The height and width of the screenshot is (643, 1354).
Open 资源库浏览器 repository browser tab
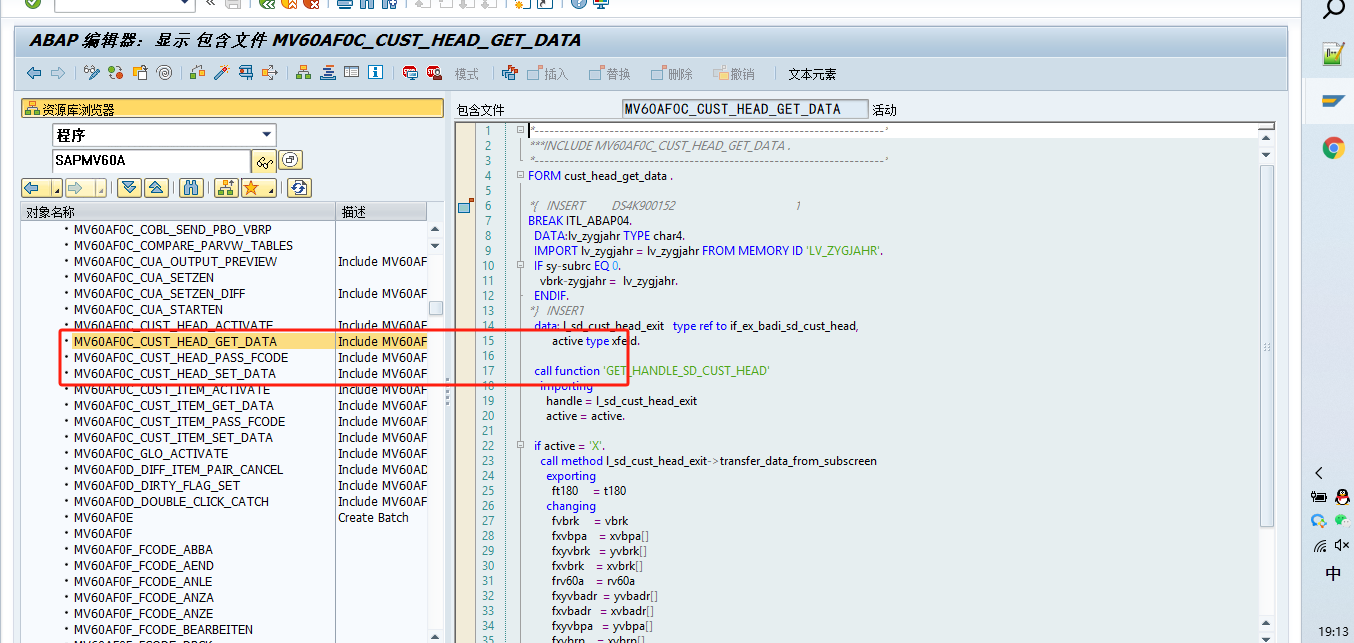click(232, 109)
